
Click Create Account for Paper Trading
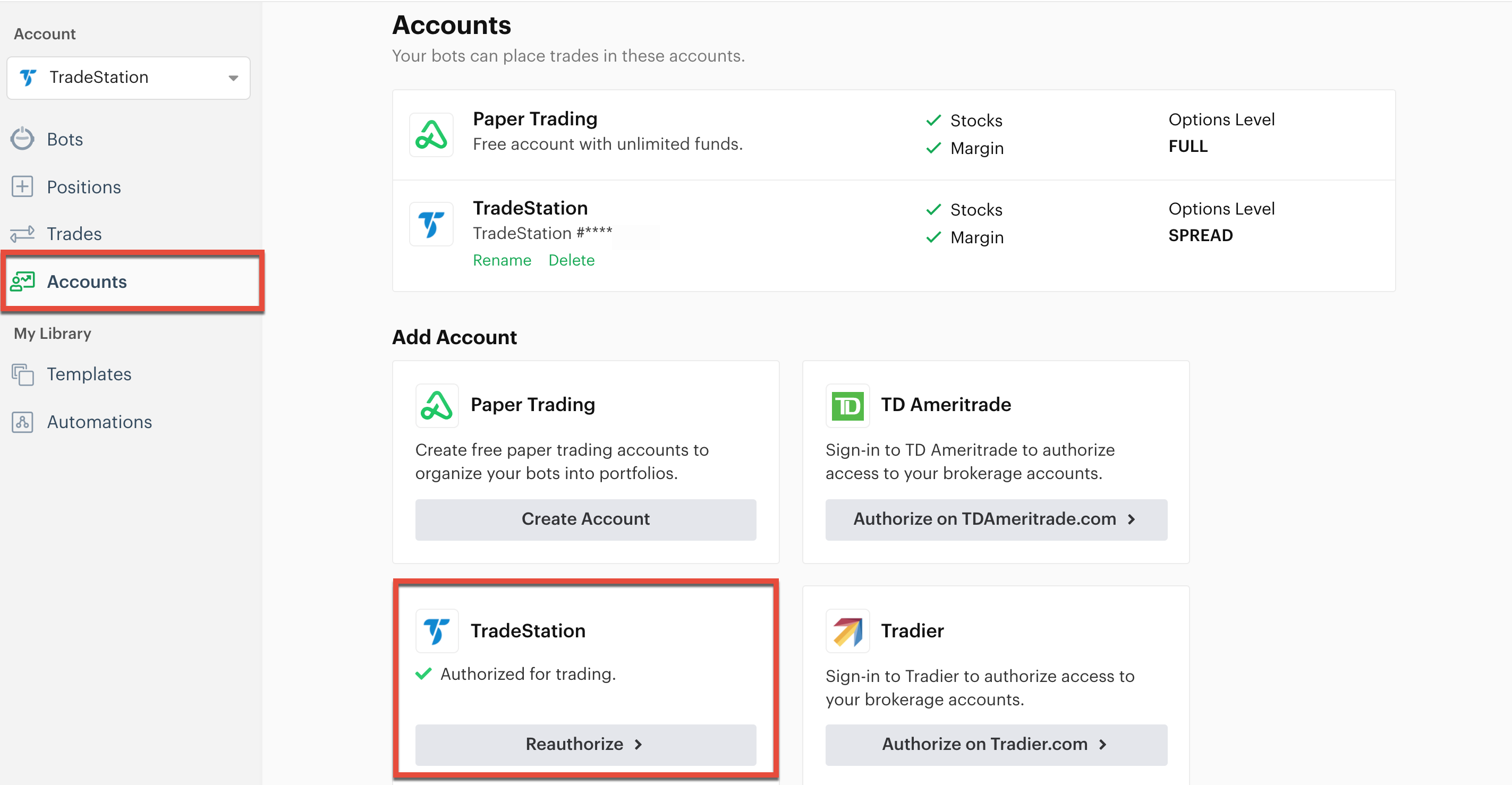pos(584,519)
